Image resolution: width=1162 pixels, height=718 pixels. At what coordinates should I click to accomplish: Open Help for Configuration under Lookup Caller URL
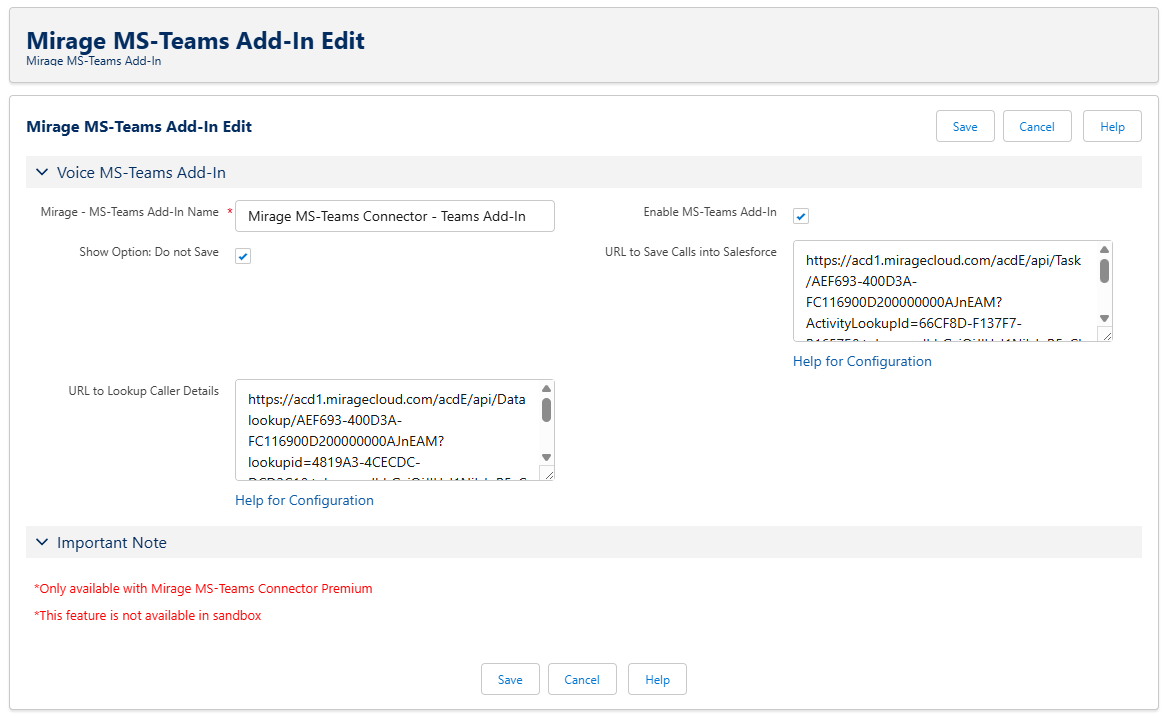click(x=304, y=500)
